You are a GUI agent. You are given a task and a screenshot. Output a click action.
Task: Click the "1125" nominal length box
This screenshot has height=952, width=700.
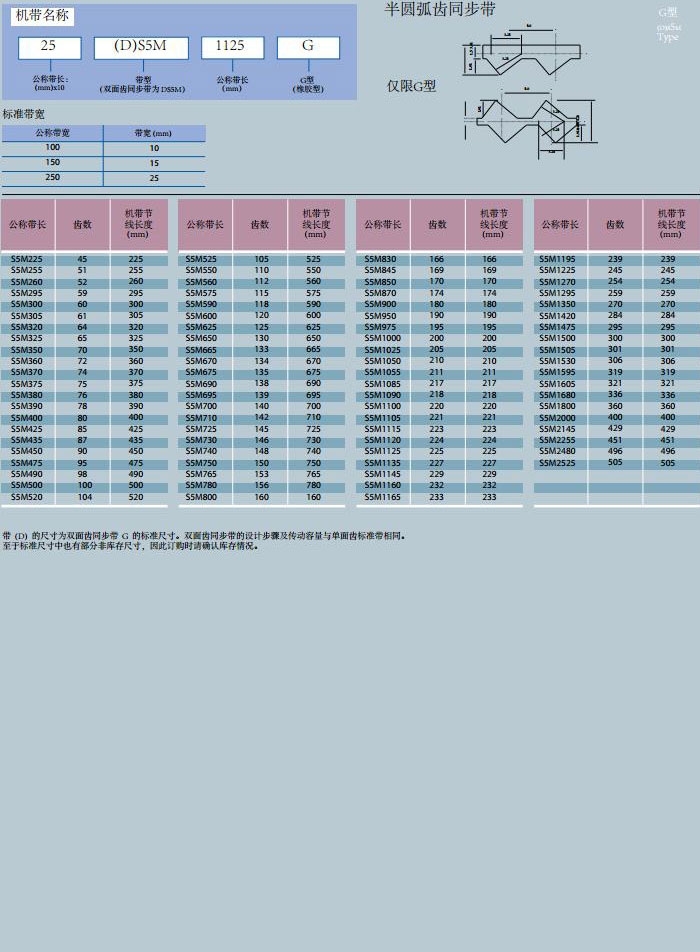(x=232, y=47)
